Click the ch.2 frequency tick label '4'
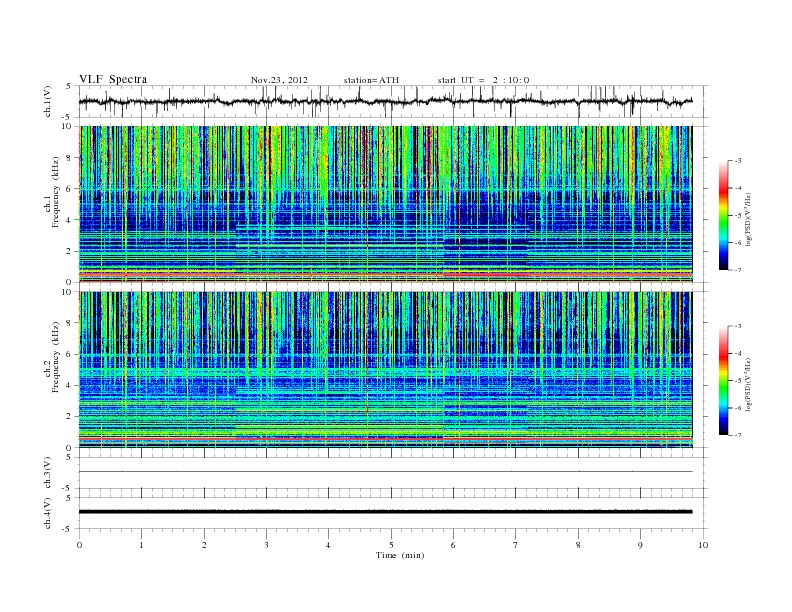This screenshot has height=612, width=792. click(x=69, y=386)
